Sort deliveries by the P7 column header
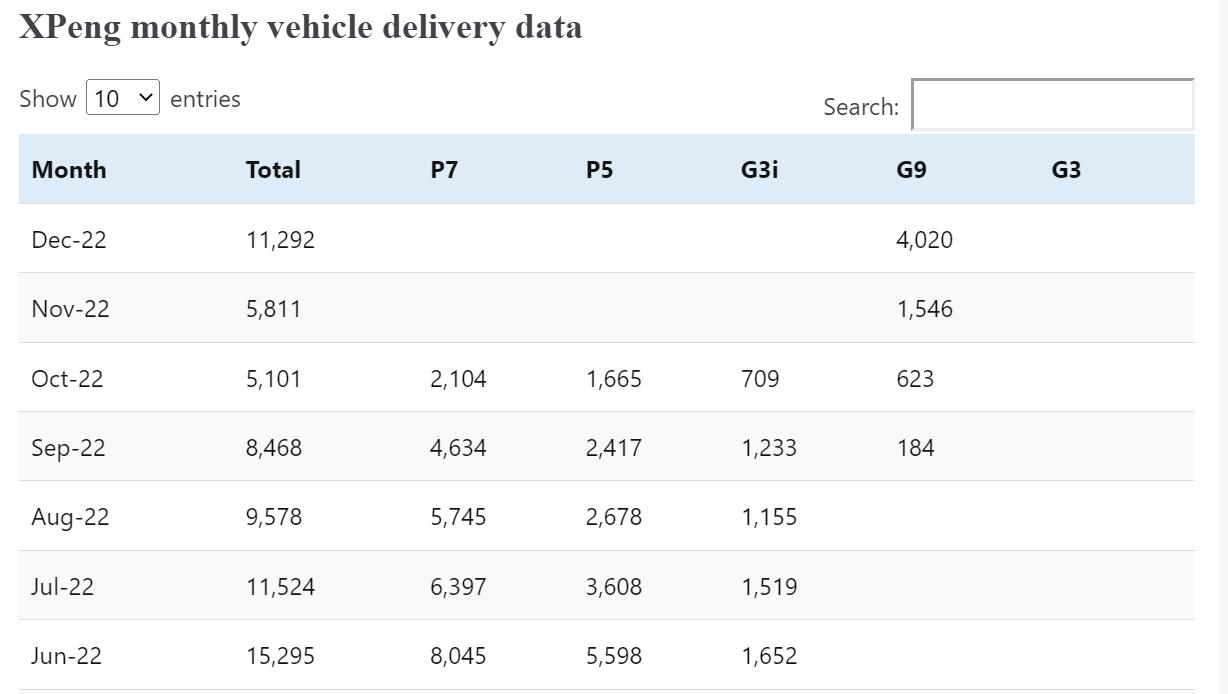The height and width of the screenshot is (694, 1228). [x=444, y=169]
